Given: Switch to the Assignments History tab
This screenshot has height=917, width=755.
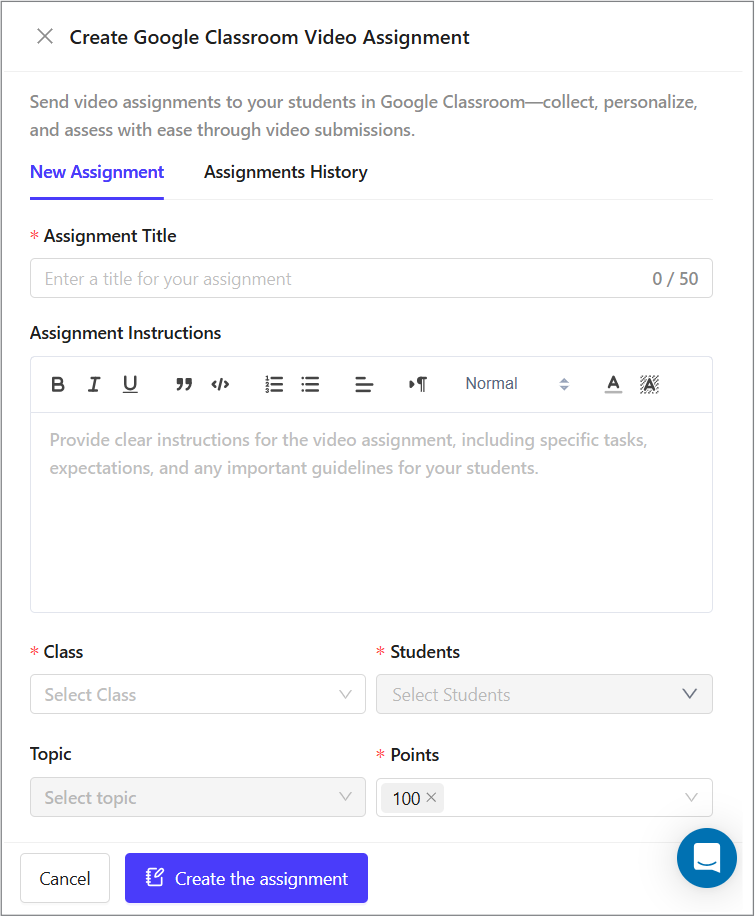Looking at the screenshot, I should pos(285,172).
